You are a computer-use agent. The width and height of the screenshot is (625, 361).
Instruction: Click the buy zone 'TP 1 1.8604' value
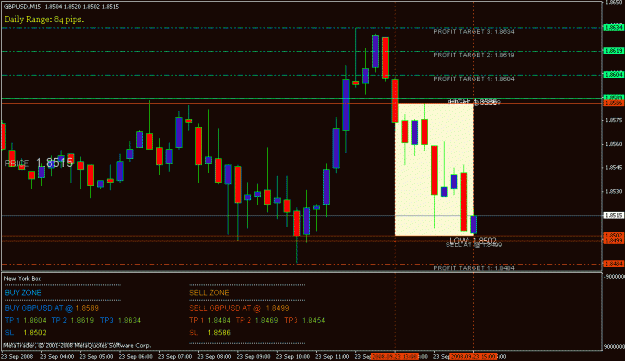(x=26, y=320)
